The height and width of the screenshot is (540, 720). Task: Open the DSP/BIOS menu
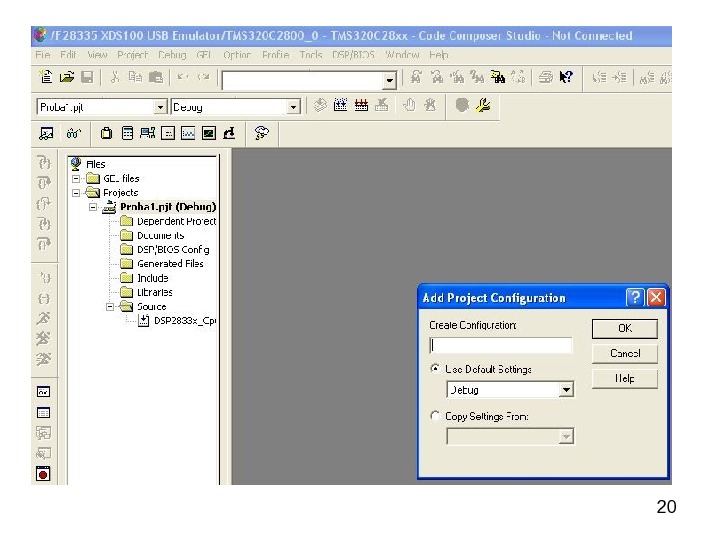(x=353, y=55)
